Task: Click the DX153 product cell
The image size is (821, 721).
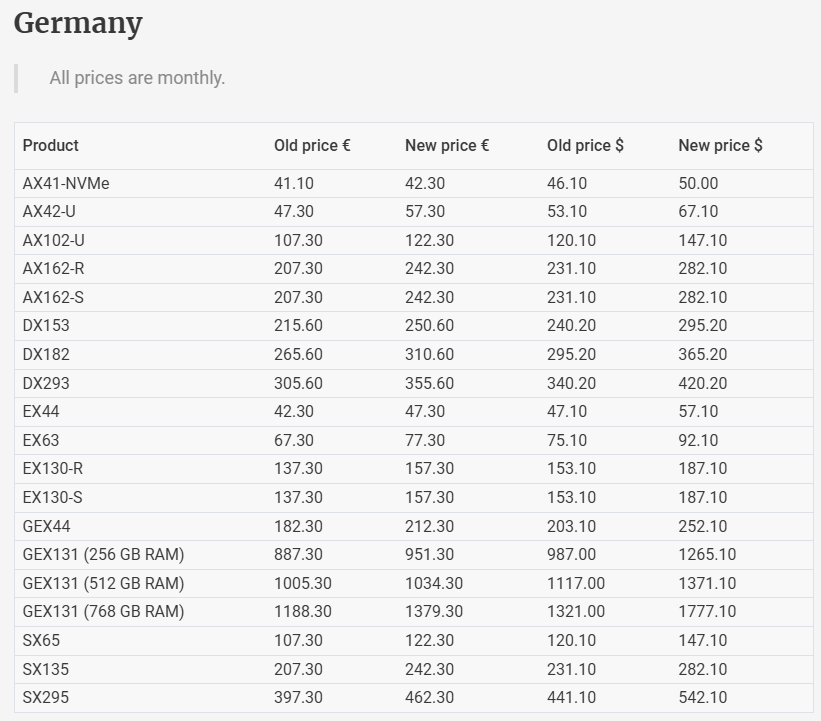Action: point(46,326)
